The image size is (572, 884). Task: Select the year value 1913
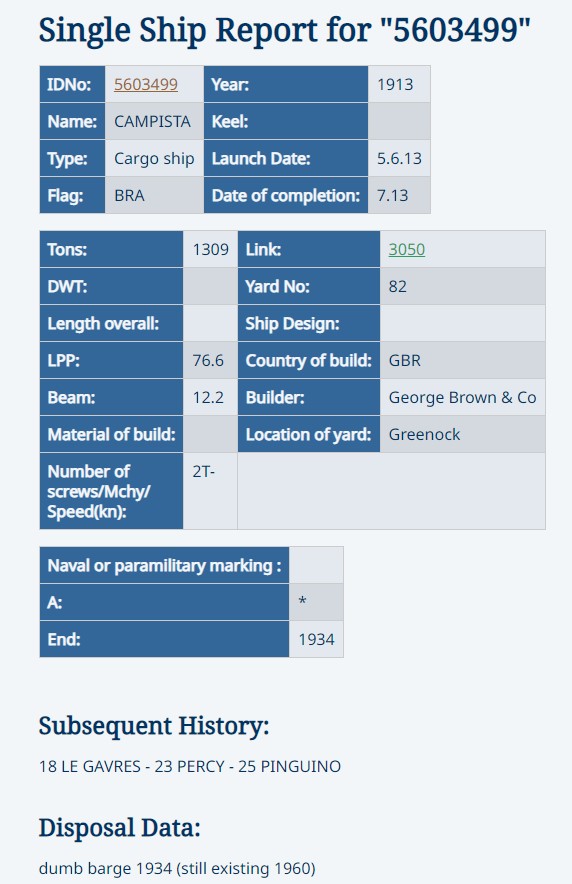(x=395, y=85)
